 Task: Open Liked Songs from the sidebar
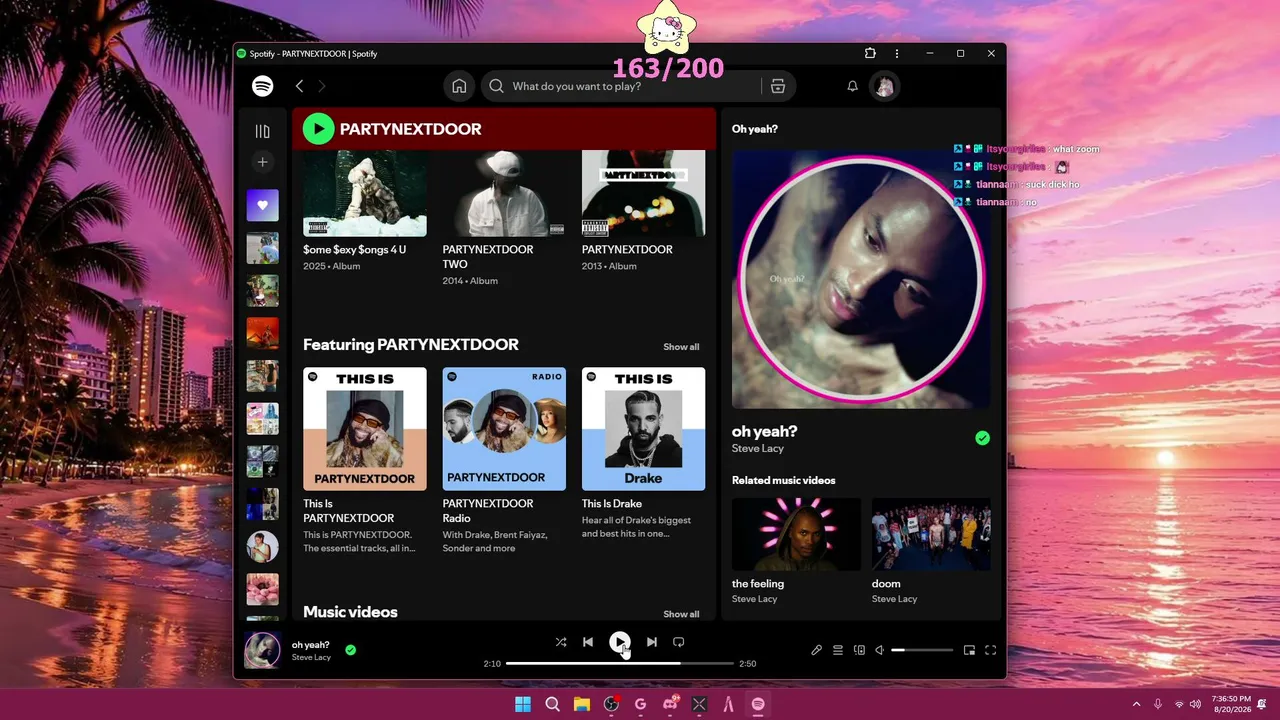coord(262,205)
